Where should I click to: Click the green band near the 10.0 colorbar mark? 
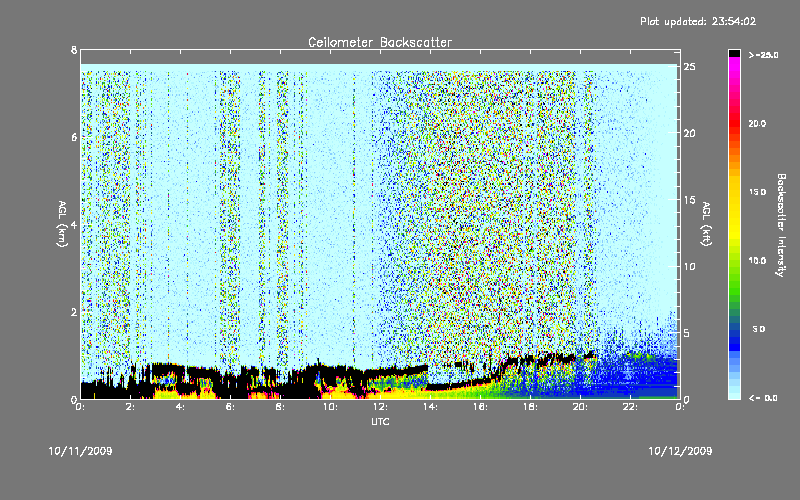734,261
